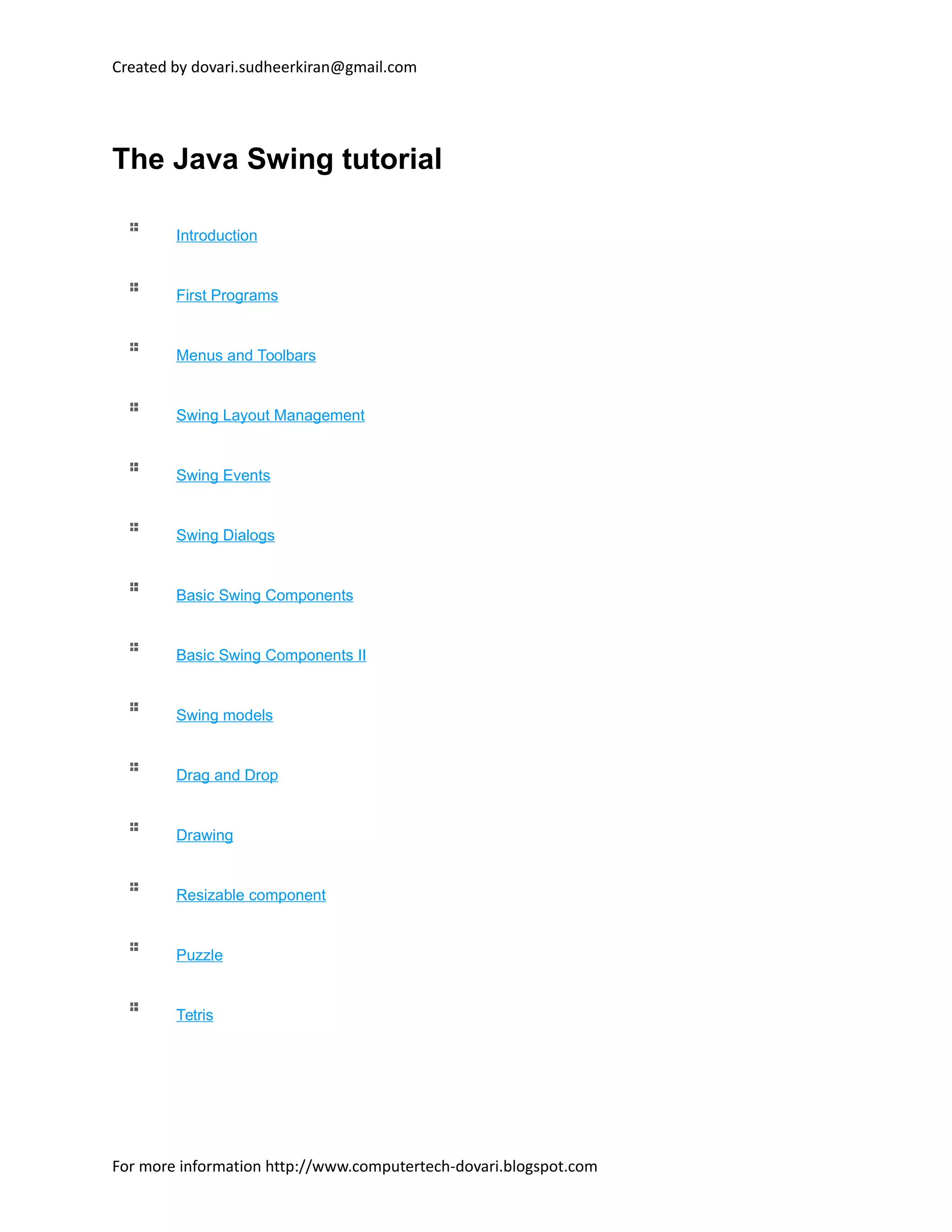
Task: Go to Menus and Toolbars link
Action: pos(246,355)
